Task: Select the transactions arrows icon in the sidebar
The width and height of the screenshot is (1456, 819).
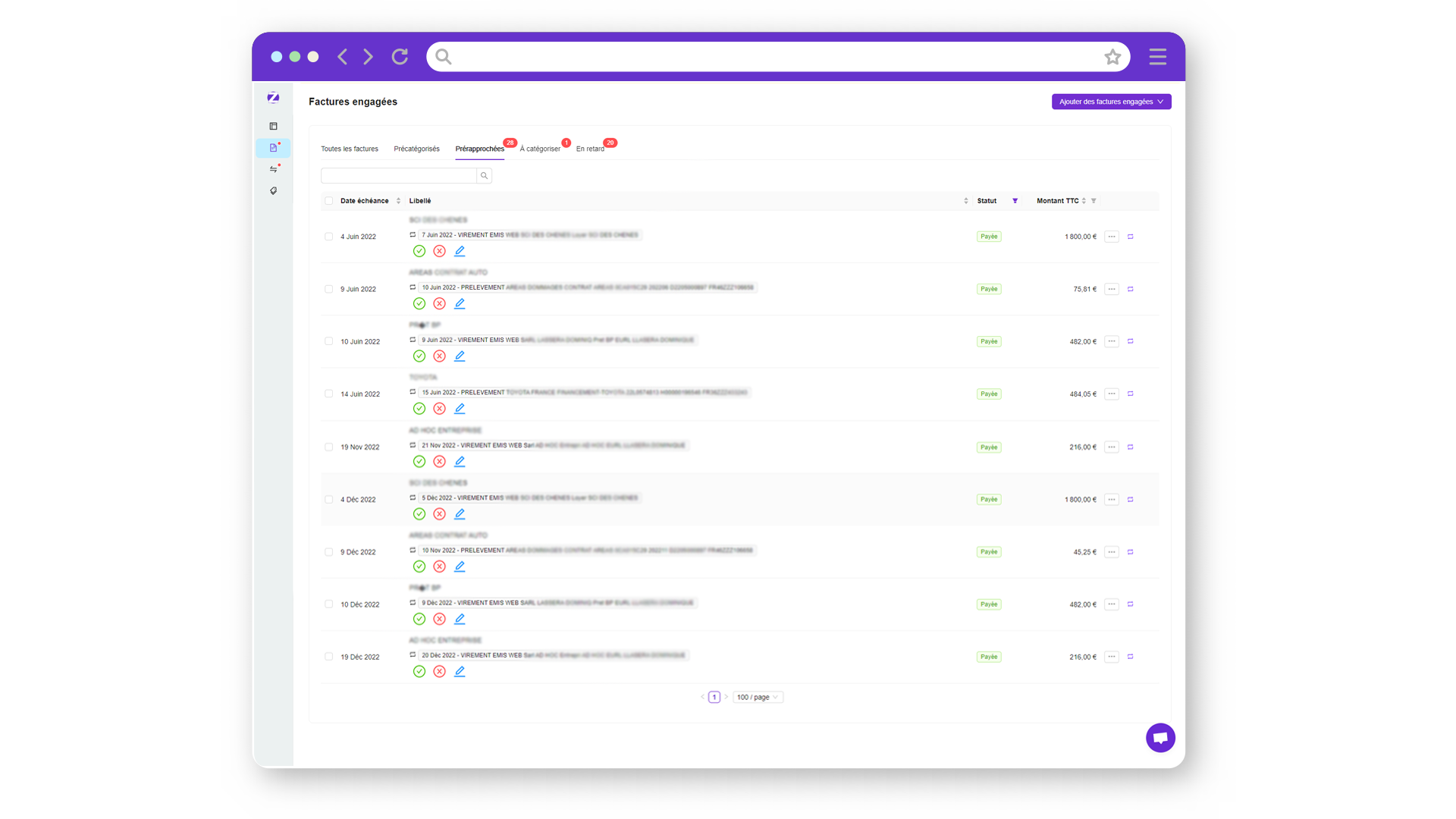Action: tap(273, 168)
